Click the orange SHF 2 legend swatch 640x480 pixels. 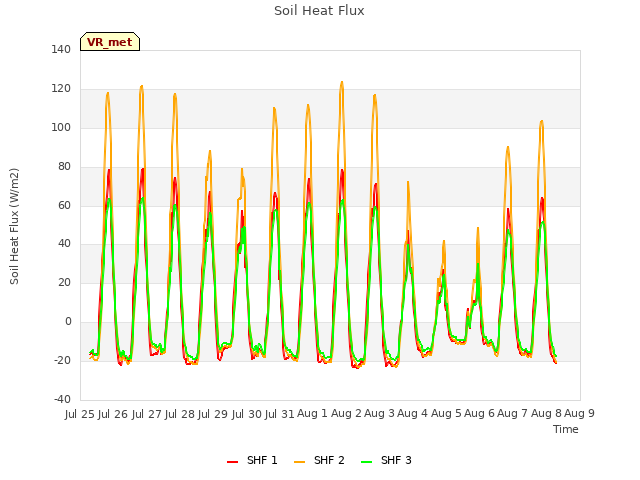(x=300, y=461)
